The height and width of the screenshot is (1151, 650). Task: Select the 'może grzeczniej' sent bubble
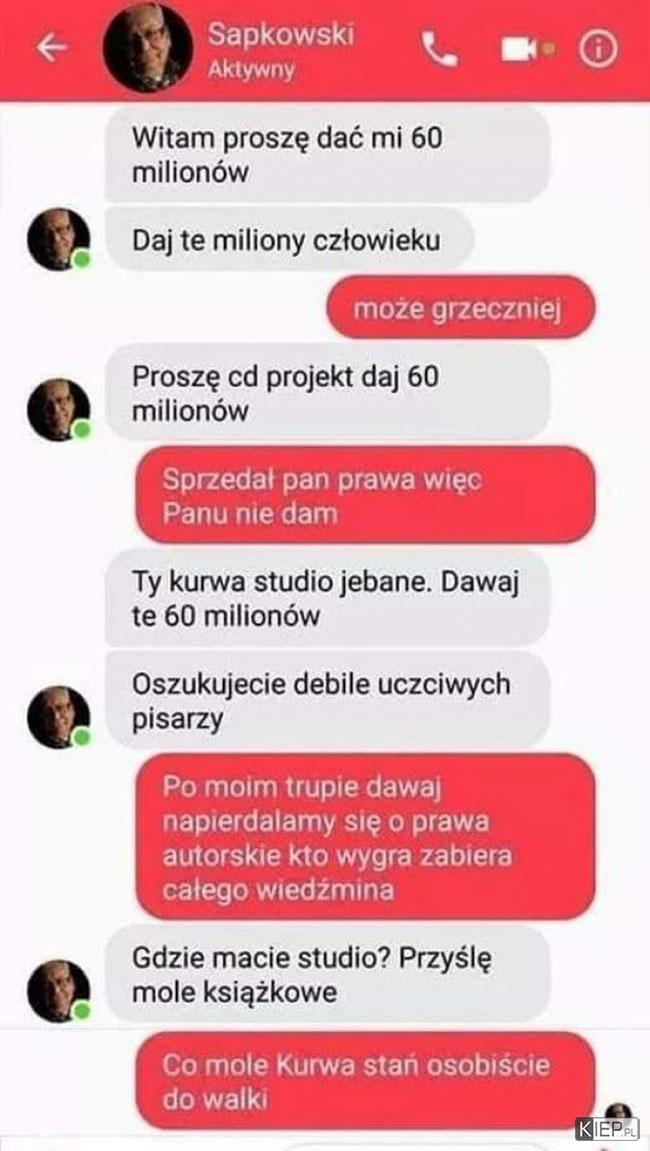pos(461,308)
